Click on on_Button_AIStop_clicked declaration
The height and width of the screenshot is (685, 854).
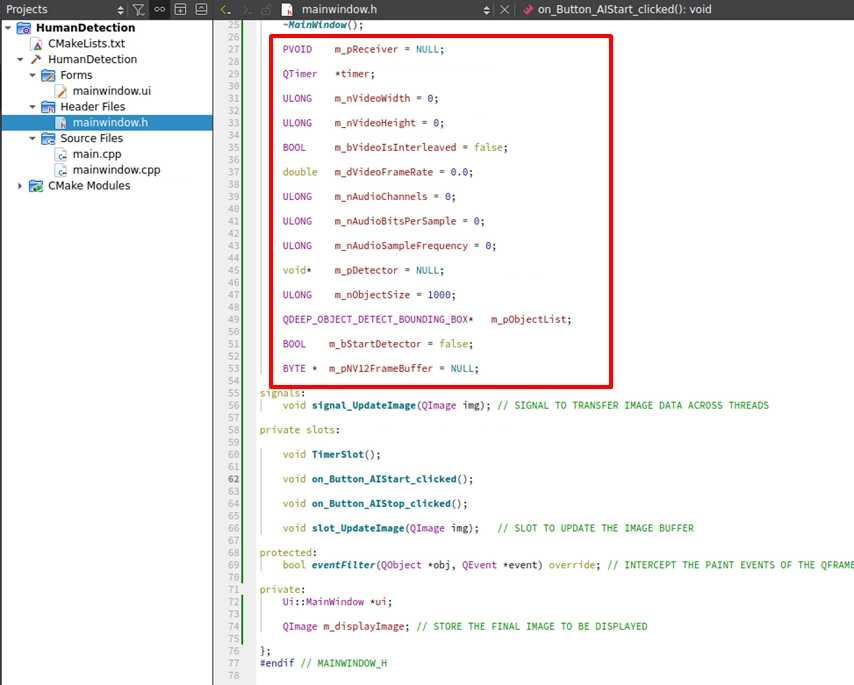pos(381,503)
